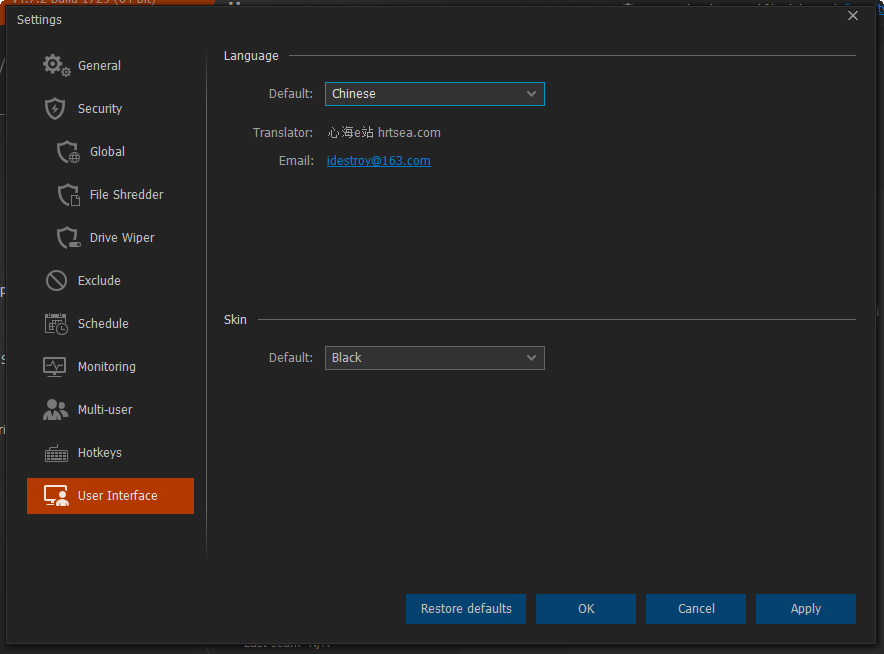Expand the Language Default dropdown arrow
The width and height of the screenshot is (884, 654).
point(531,94)
